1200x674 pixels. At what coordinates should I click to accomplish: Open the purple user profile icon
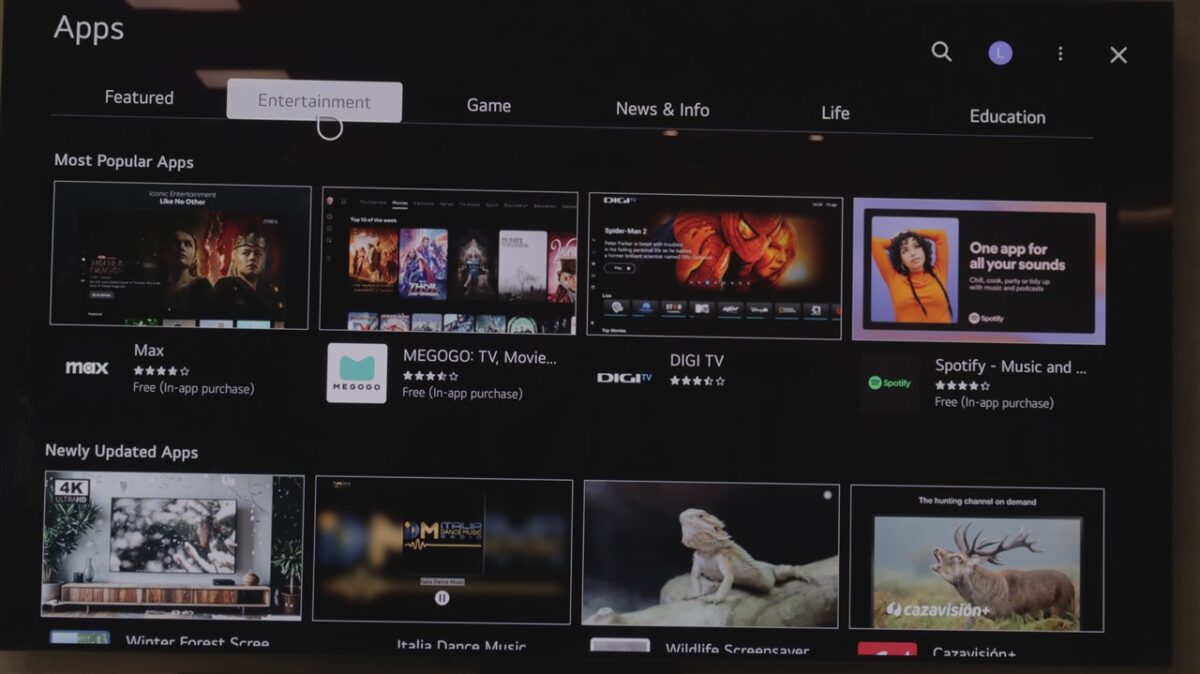[1000, 53]
